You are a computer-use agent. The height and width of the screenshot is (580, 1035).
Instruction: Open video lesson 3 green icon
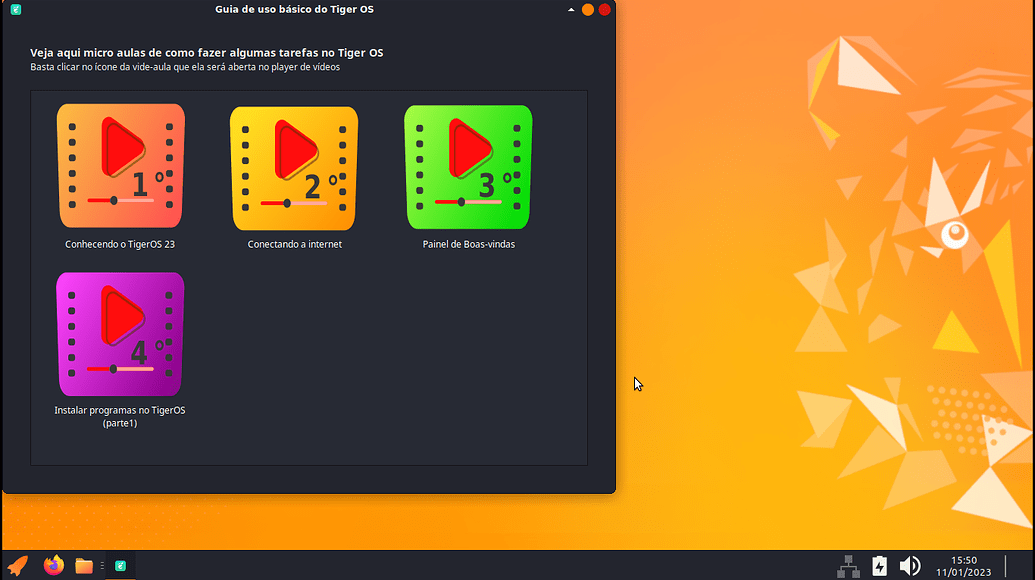click(468, 167)
